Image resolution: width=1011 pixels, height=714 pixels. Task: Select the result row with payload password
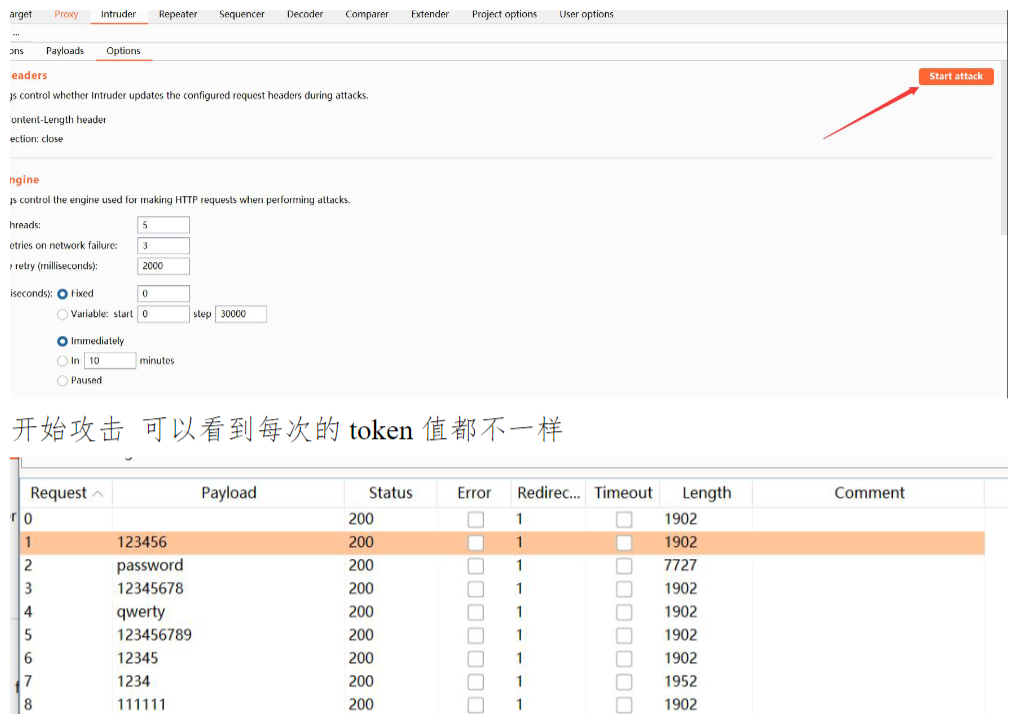[x=150, y=565]
